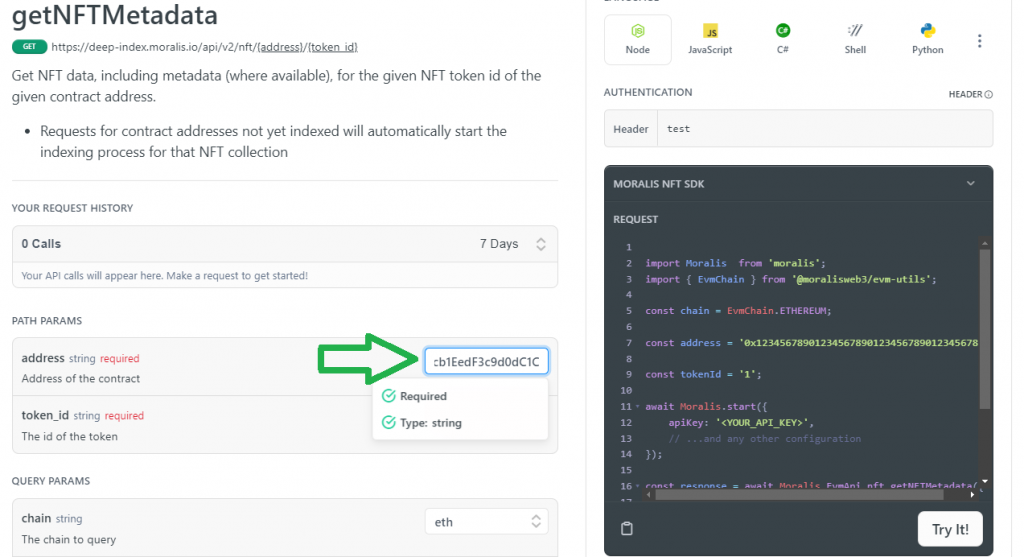Click code line "const tokenId = '1';"

(703, 374)
